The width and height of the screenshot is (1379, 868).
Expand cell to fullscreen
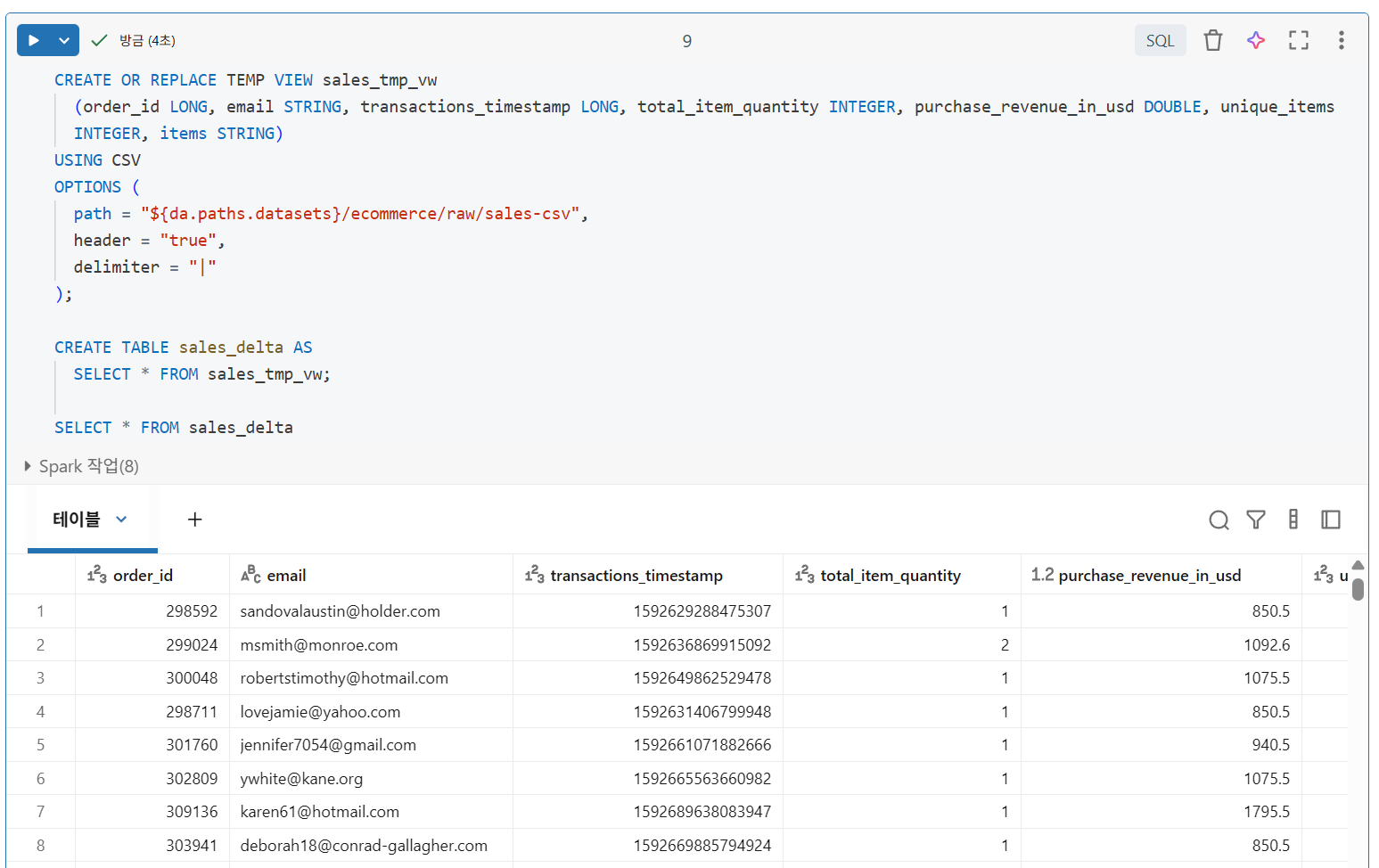[1298, 40]
